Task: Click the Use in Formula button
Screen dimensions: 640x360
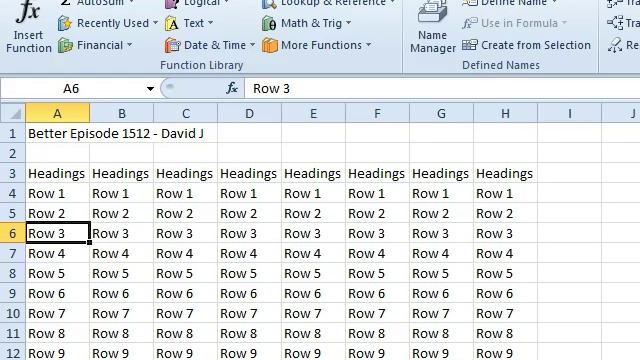Action: click(515, 23)
